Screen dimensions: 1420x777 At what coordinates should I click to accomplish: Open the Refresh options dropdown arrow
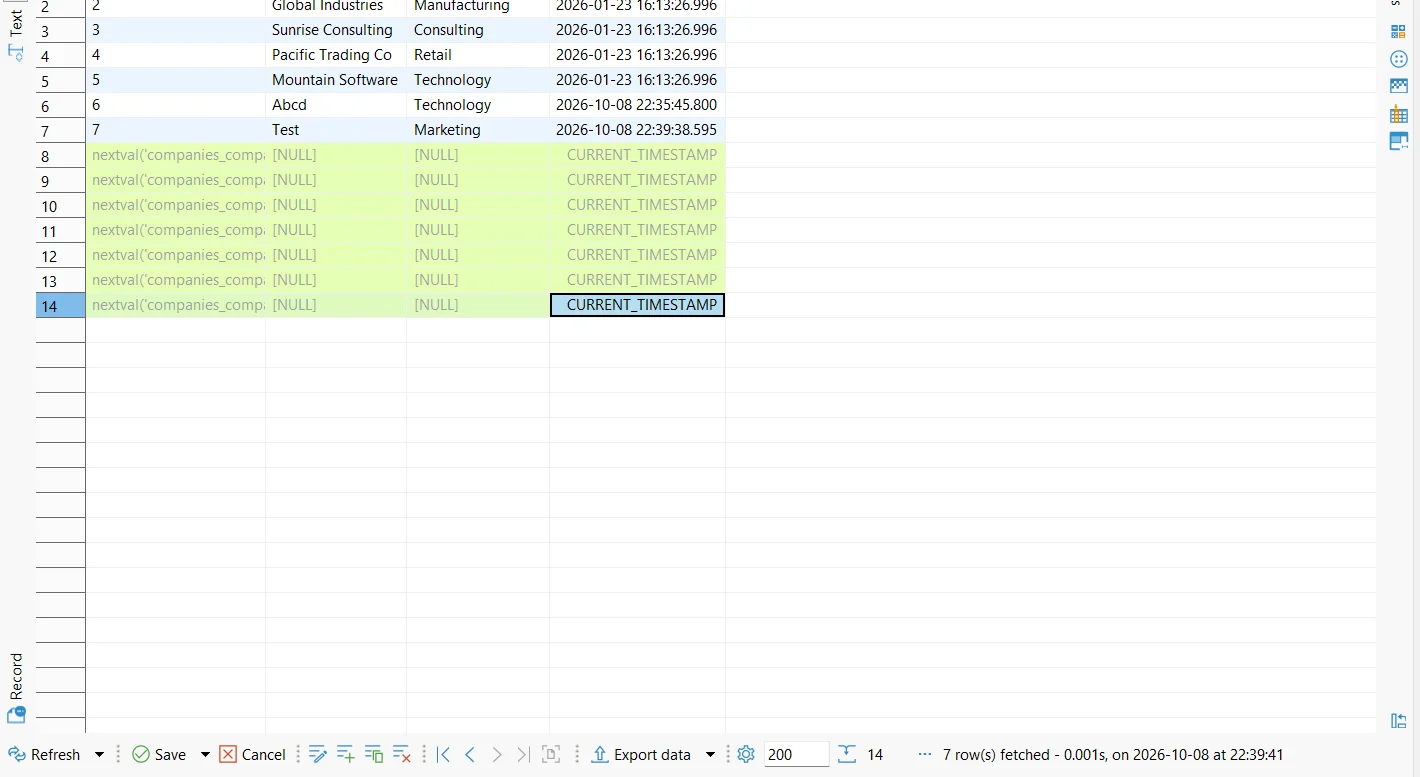(99, 755)
